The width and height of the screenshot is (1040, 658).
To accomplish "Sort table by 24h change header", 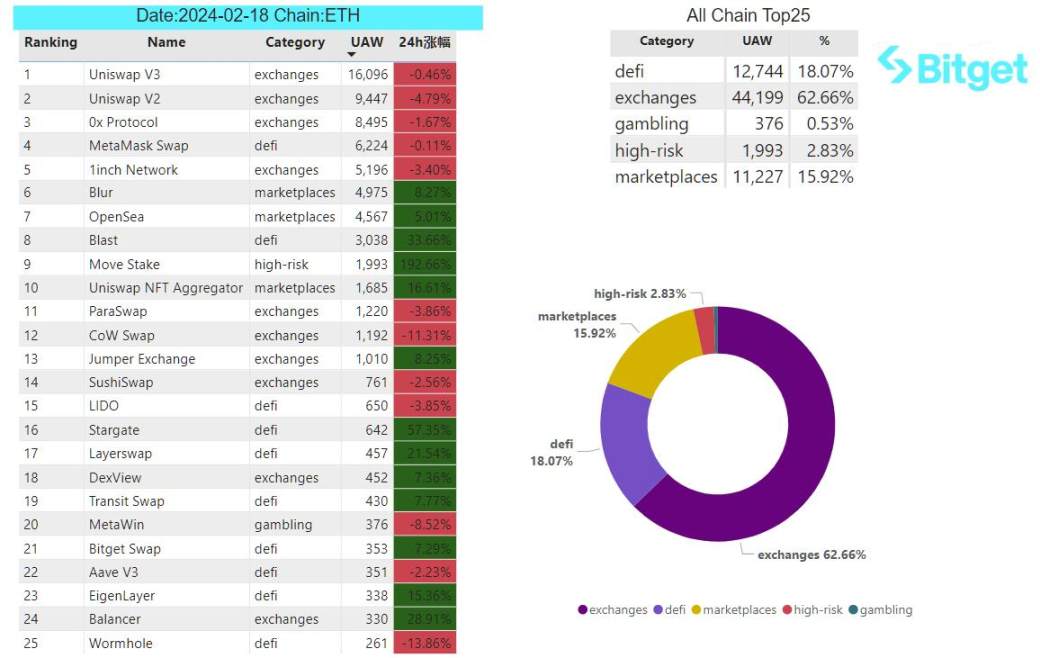I will pyautogui.click(x=424, y=42).
